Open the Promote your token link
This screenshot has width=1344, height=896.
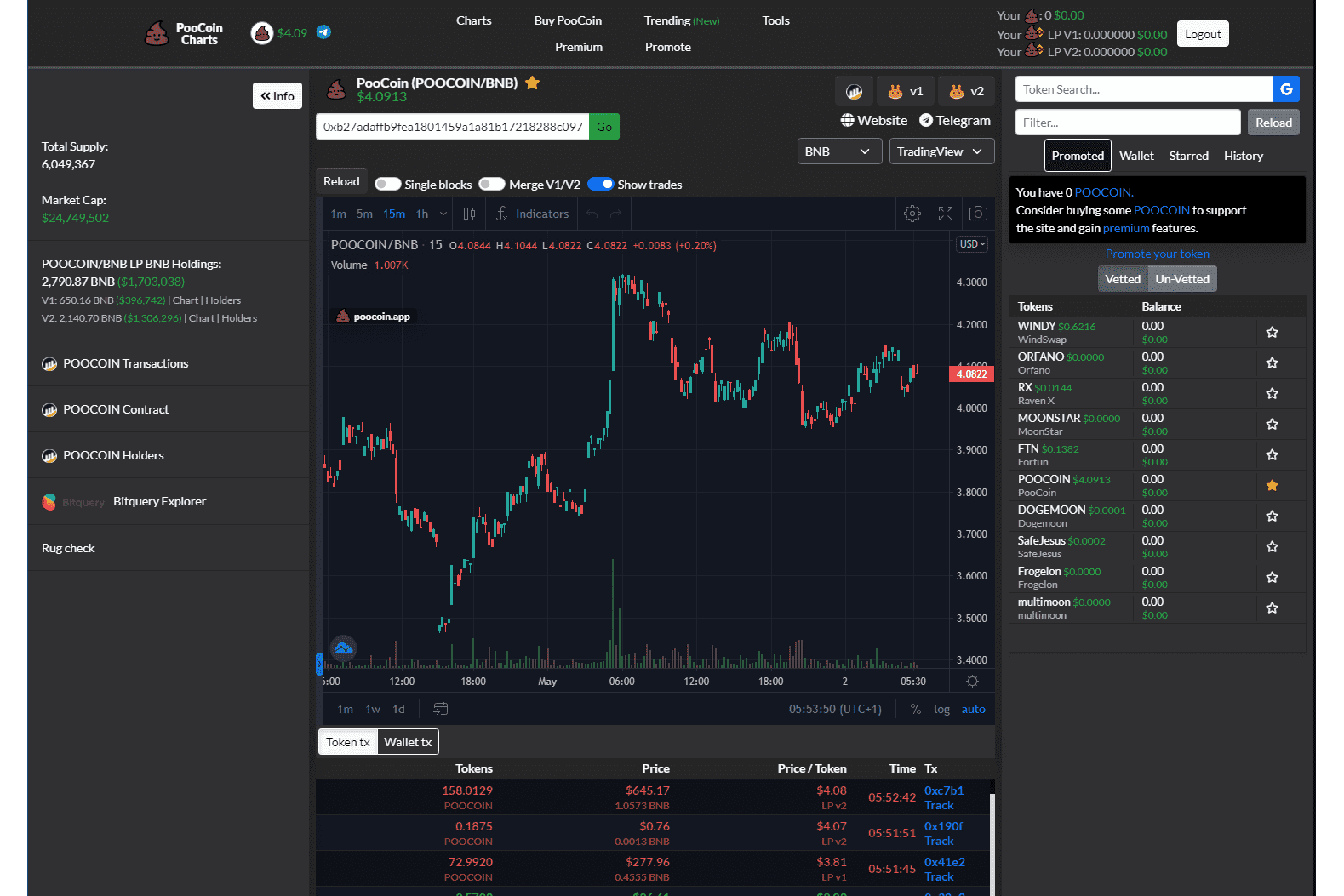point(1157,254)
